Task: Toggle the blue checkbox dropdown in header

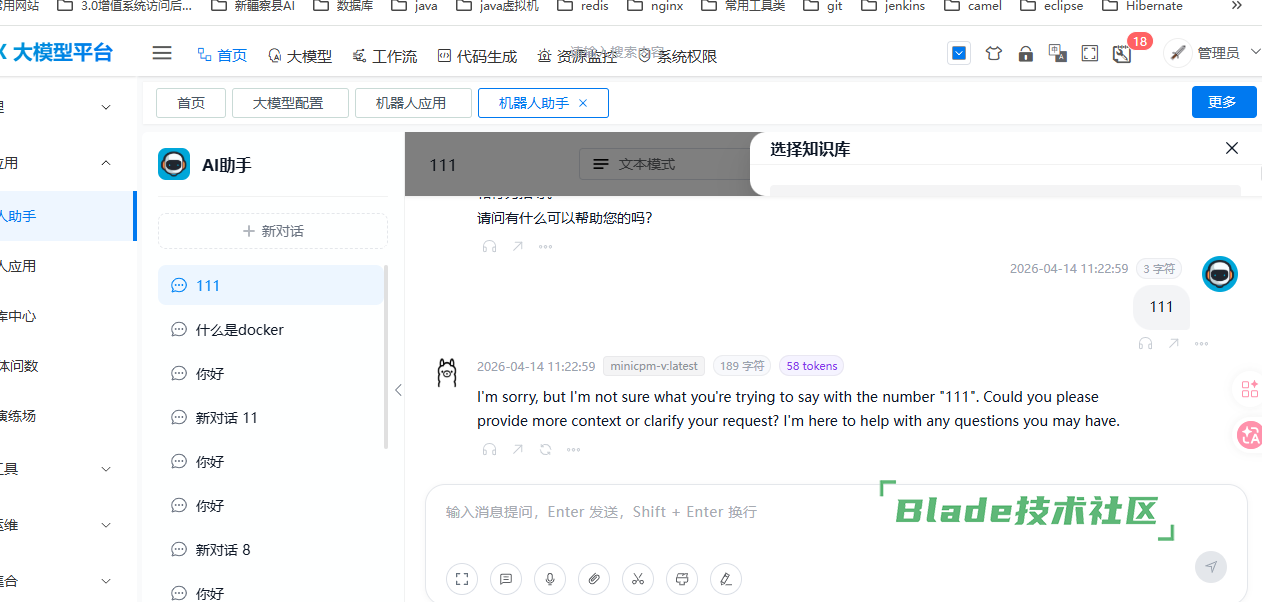Action: (x=959, y=54)
